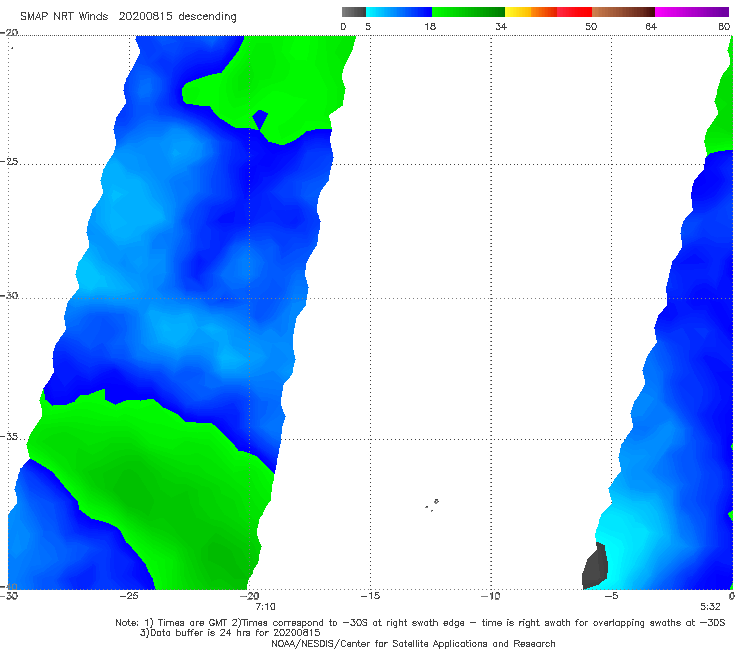Click the magenta-purple 64-80 segment of color bar

[692, 12]
